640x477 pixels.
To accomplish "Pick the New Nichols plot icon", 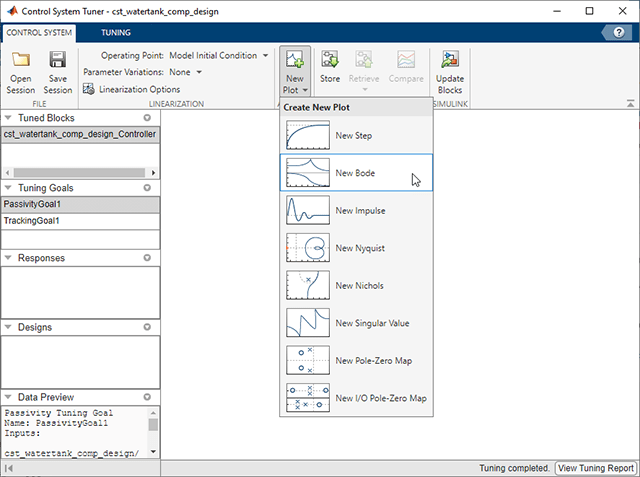I will pos(308,286).
